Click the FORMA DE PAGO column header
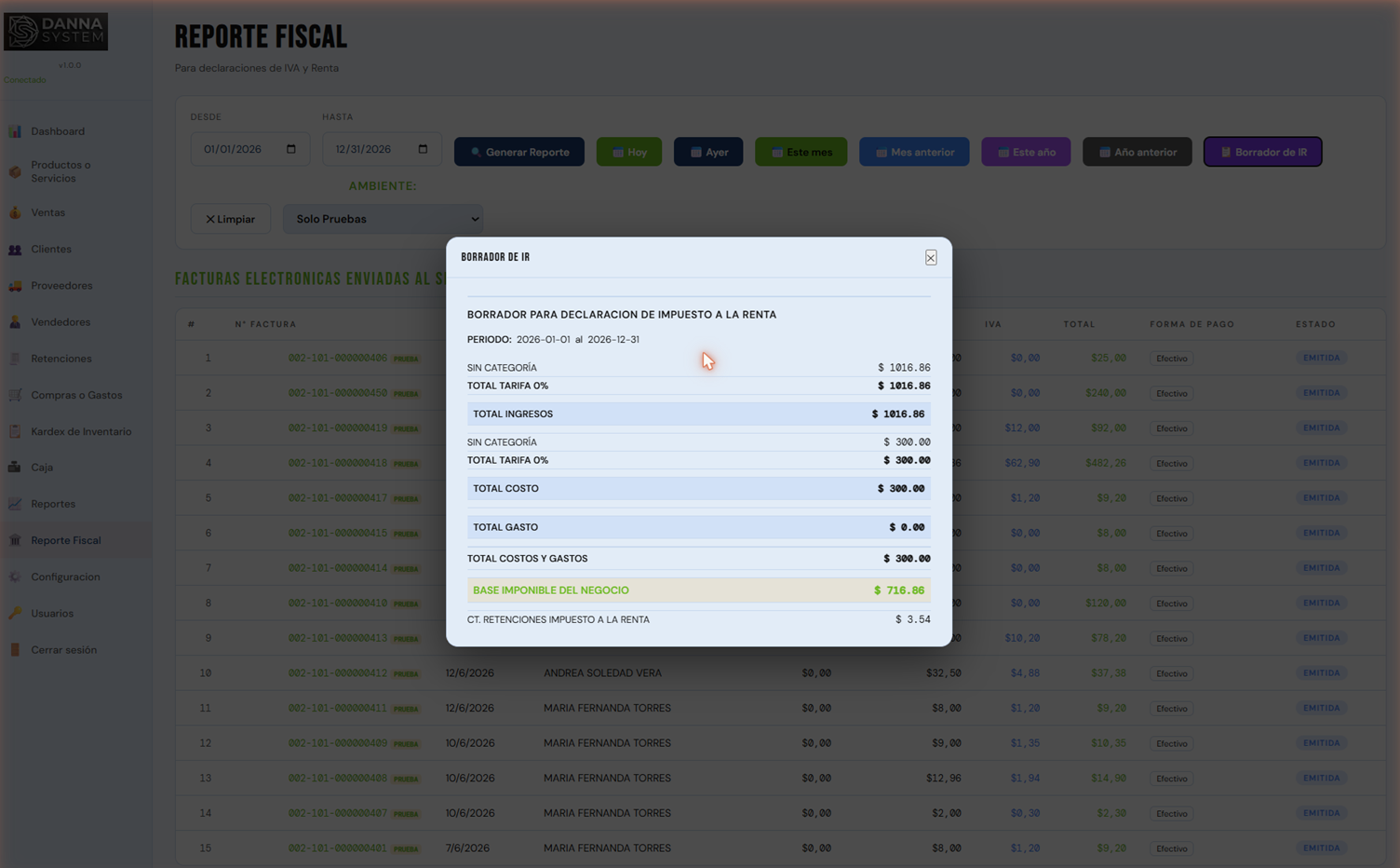This screenshot has width=1400, height=868. pos(1191,324)
